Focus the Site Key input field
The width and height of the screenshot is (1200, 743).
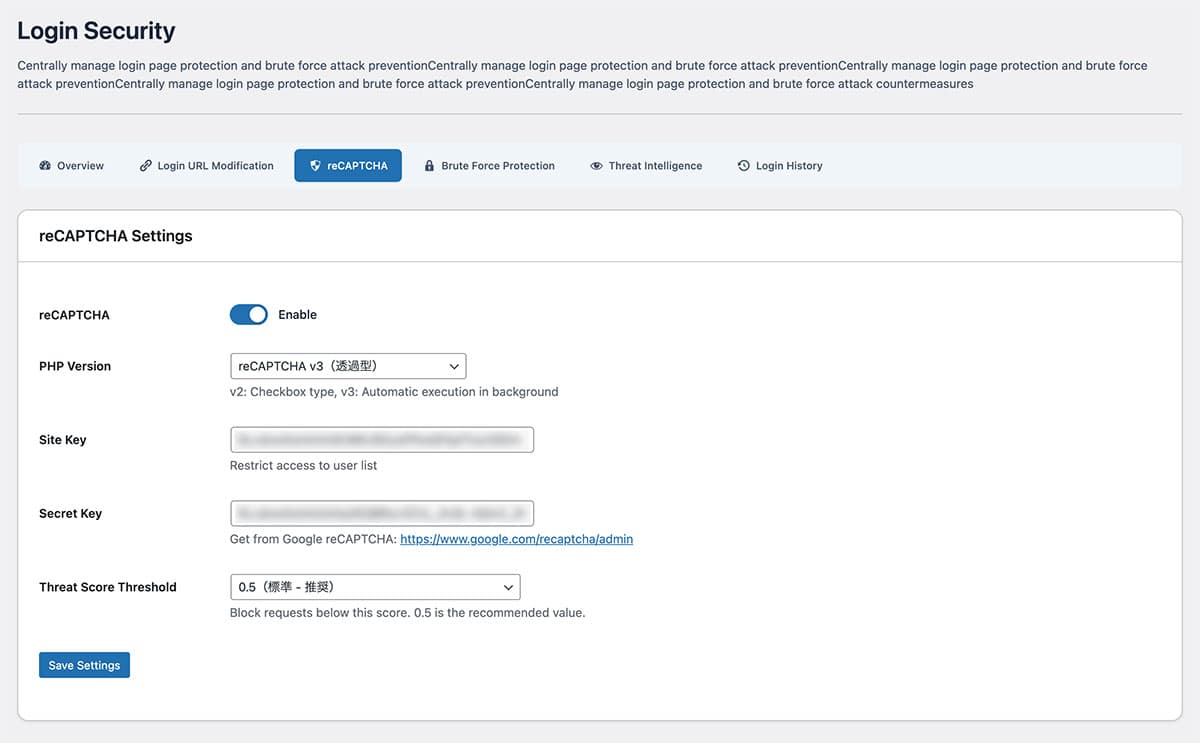click(381, 440)
